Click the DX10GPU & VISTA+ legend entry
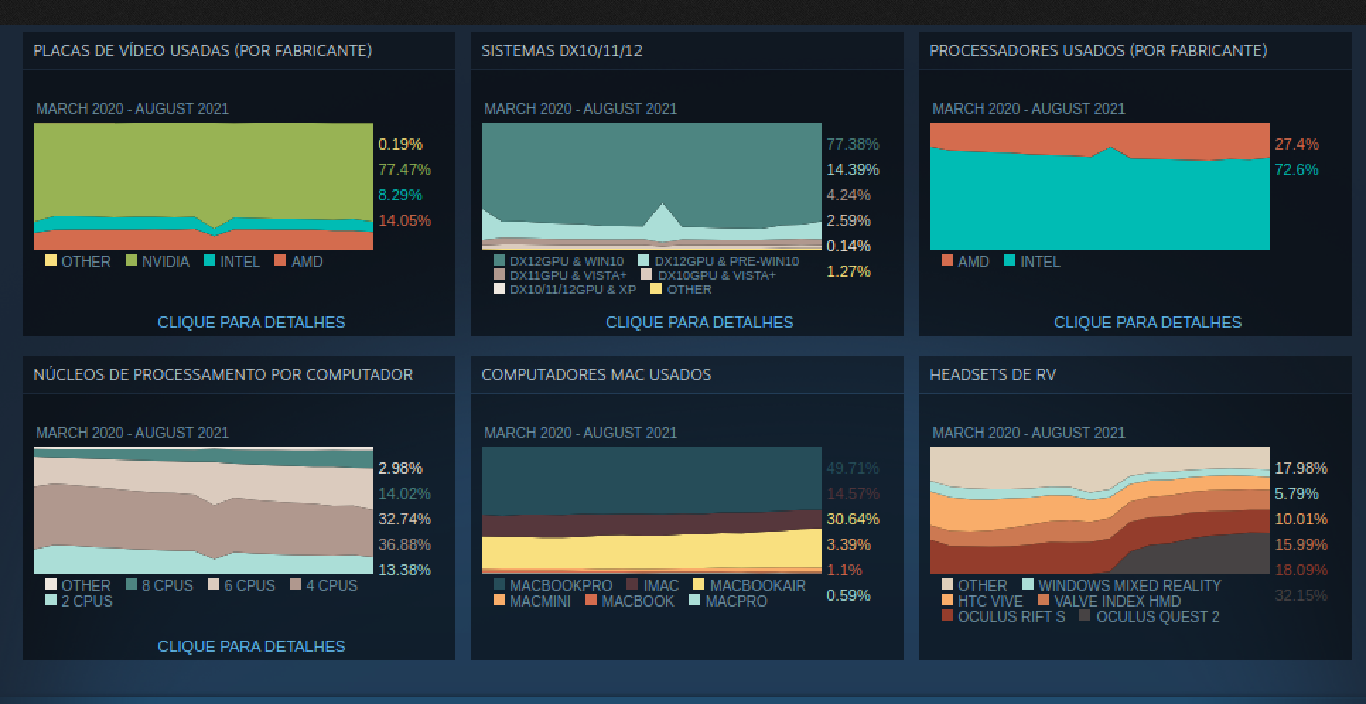 coord(708,275)
